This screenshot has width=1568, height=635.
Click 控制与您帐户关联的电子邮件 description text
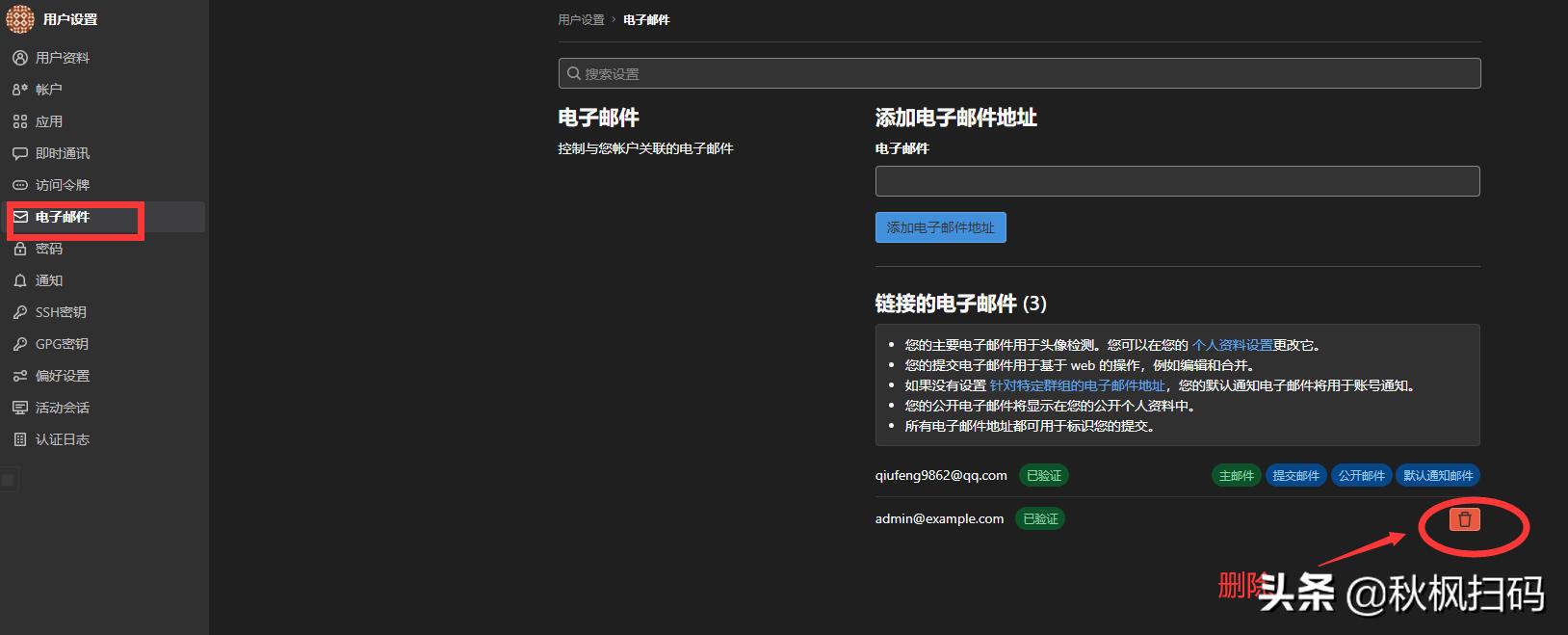645,148
